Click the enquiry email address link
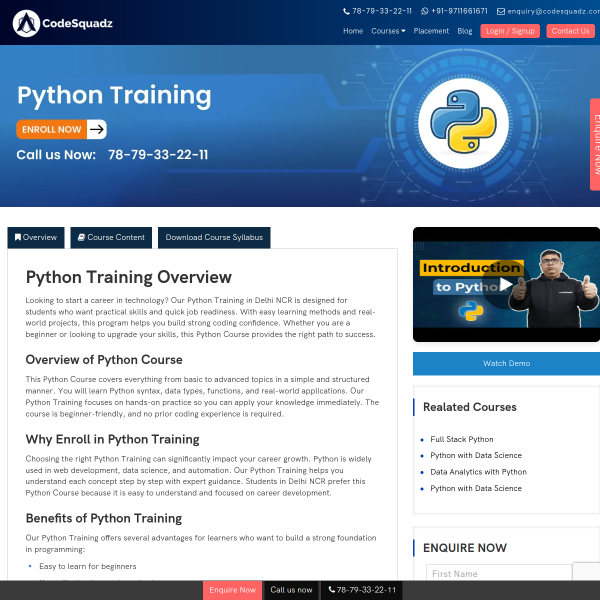The width and height of the screenshot is (600, 600). coord(553,11)
